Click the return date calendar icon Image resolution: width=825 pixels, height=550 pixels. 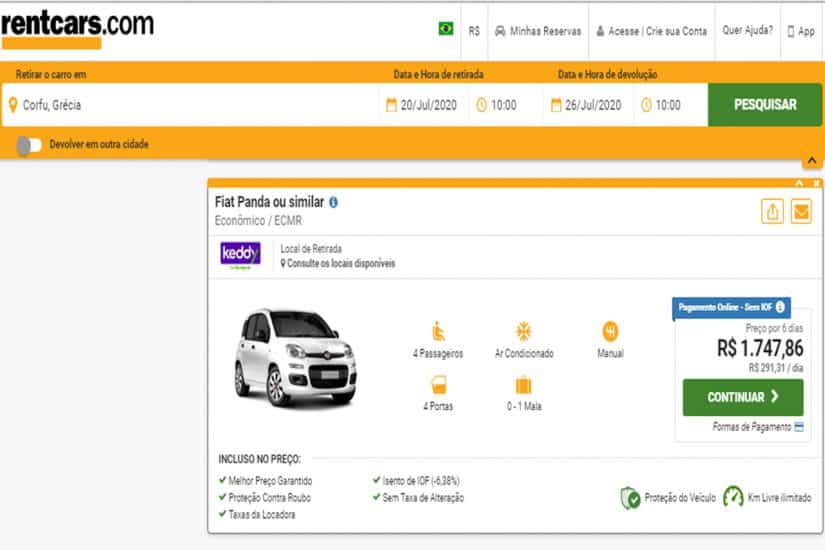(x=556, y=105)
